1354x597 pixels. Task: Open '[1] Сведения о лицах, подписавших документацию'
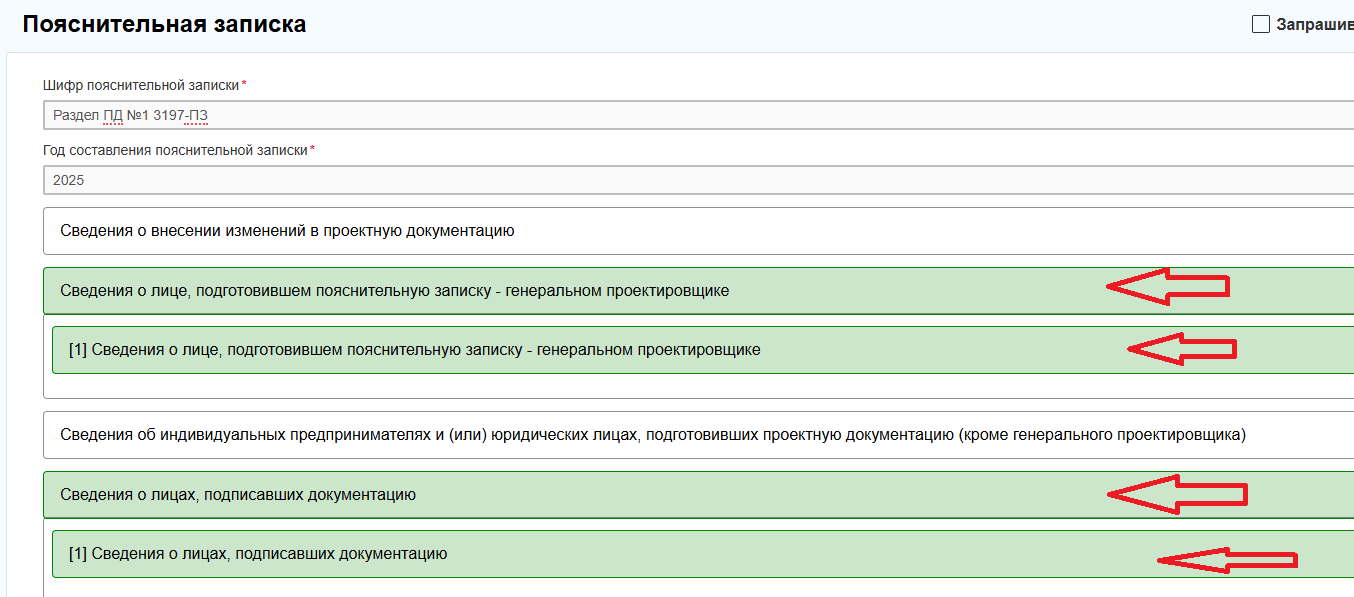pyautogui.click(x=258, y=553)
